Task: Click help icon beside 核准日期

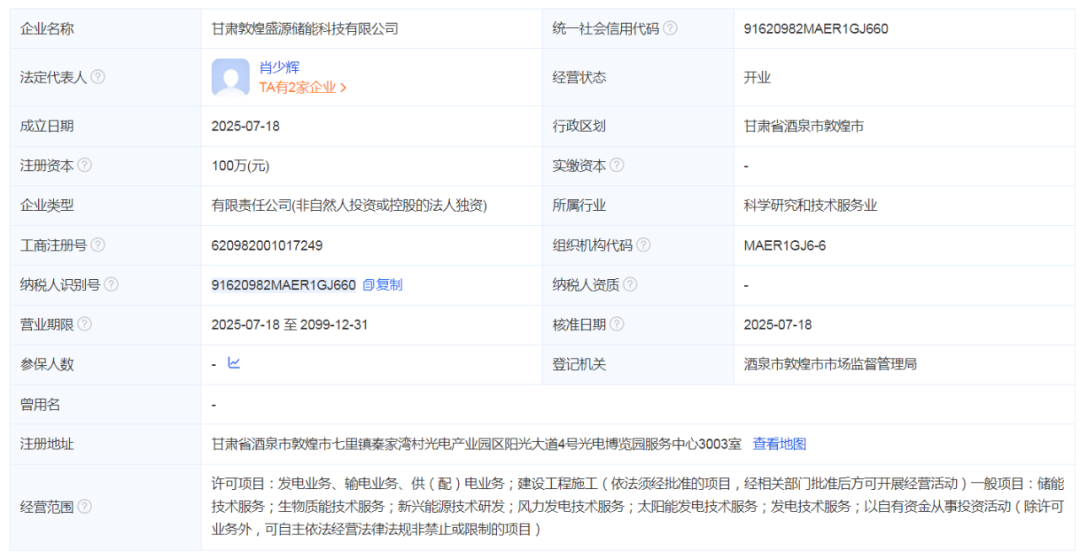Action: 617,324
